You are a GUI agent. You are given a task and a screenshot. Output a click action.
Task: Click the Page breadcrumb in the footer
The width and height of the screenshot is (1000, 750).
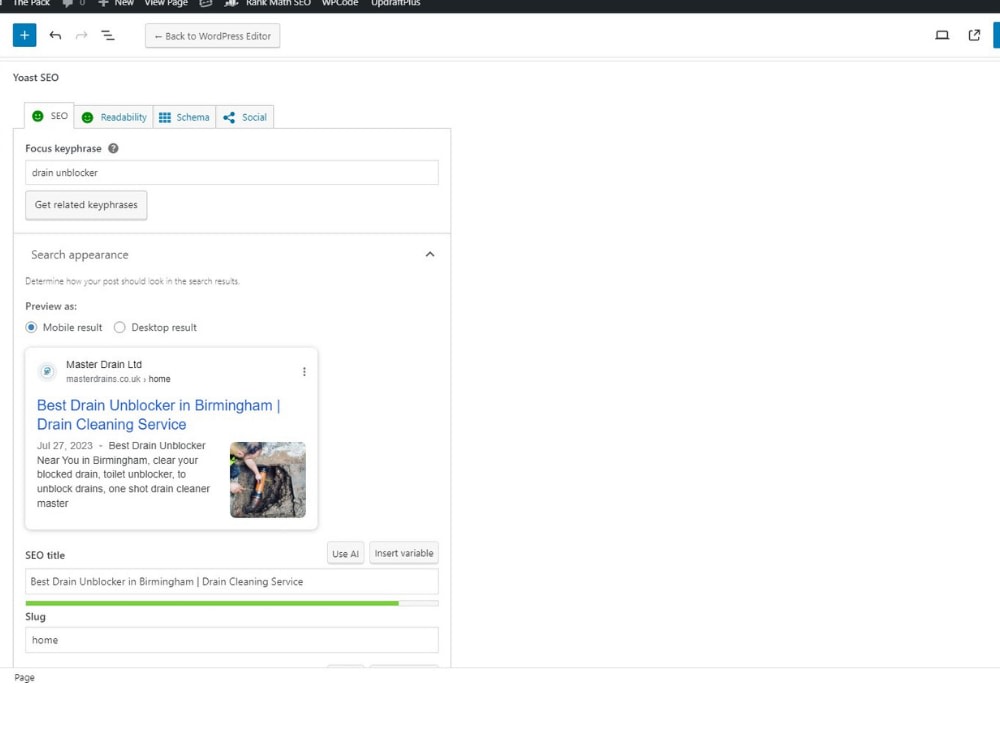point(24,677)
